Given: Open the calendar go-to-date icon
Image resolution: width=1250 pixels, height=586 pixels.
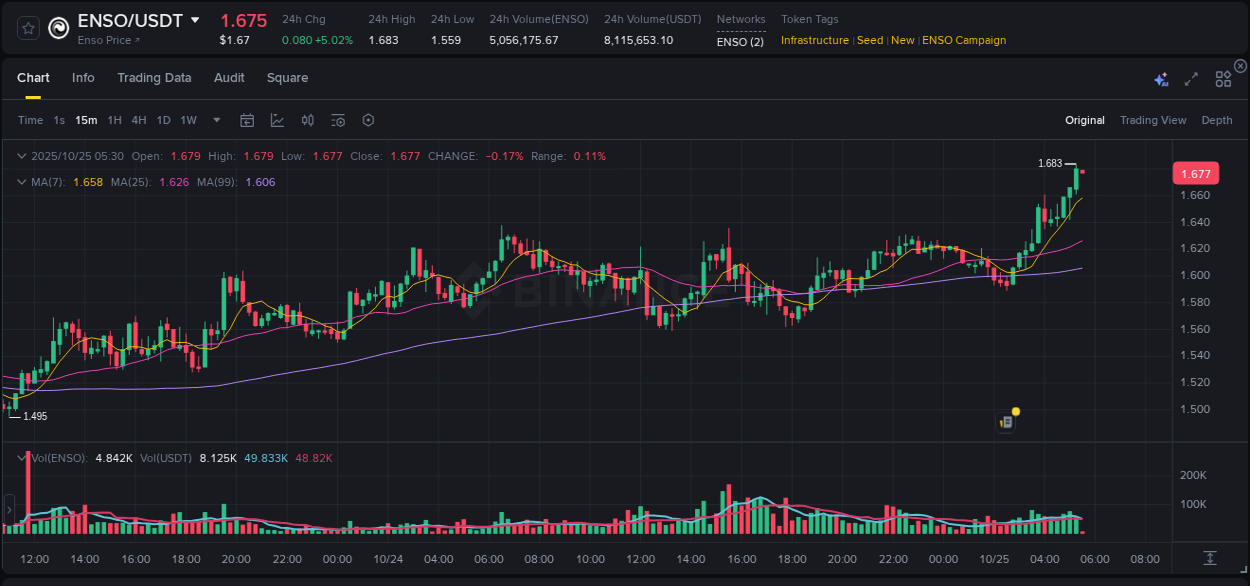Looking at the screenshot, I should 247,119.
